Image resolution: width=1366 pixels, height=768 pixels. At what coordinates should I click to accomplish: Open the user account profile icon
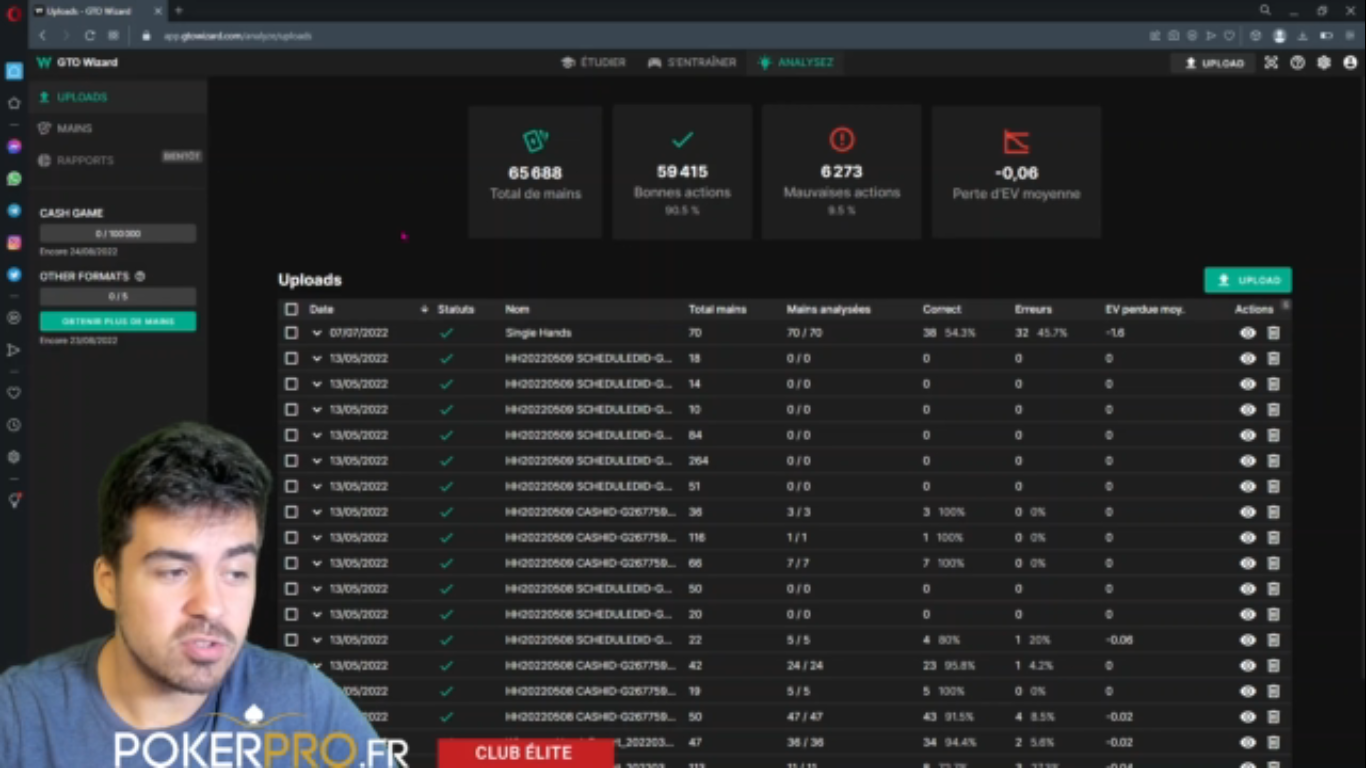pyautogui.click(x=1350, y=62)
